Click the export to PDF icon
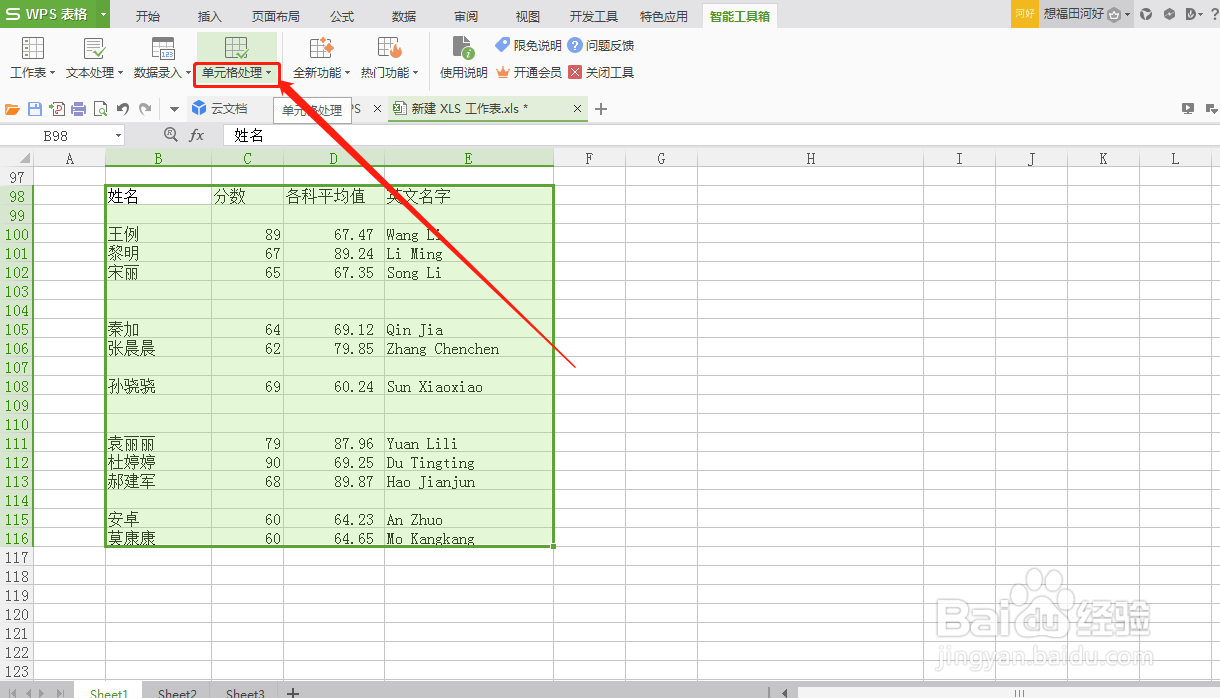The width and height of the screenshot is (1220, 698). coord(57,109)
